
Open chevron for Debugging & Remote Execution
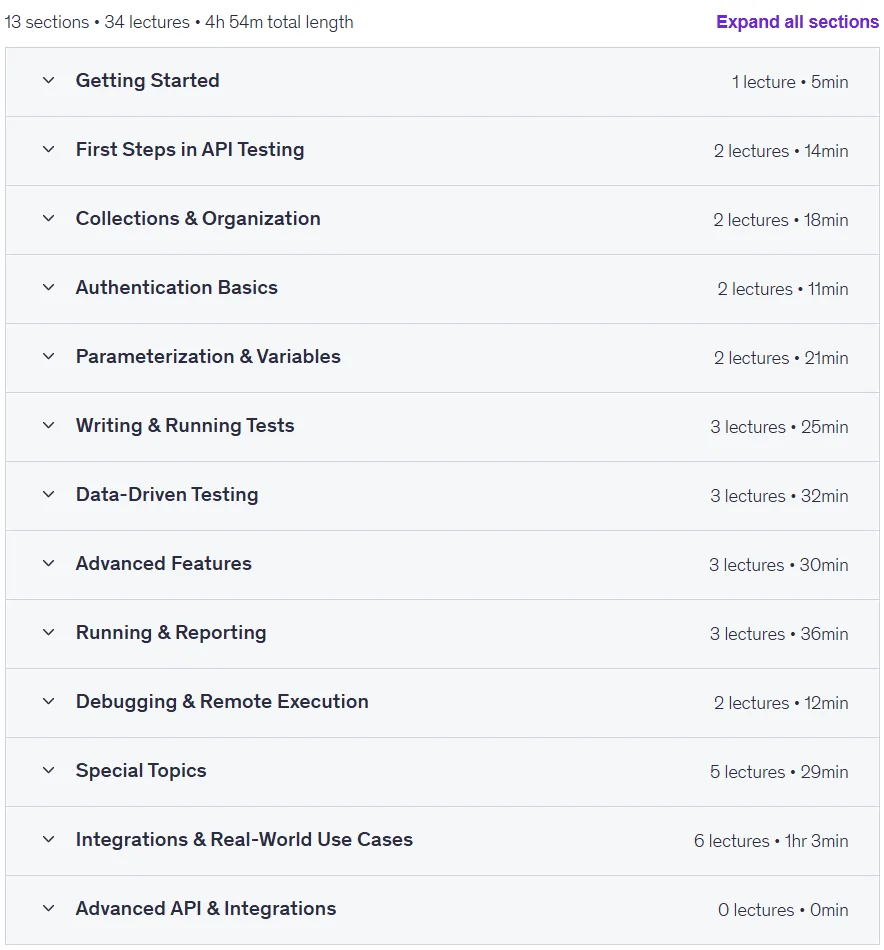click(48, 702)
